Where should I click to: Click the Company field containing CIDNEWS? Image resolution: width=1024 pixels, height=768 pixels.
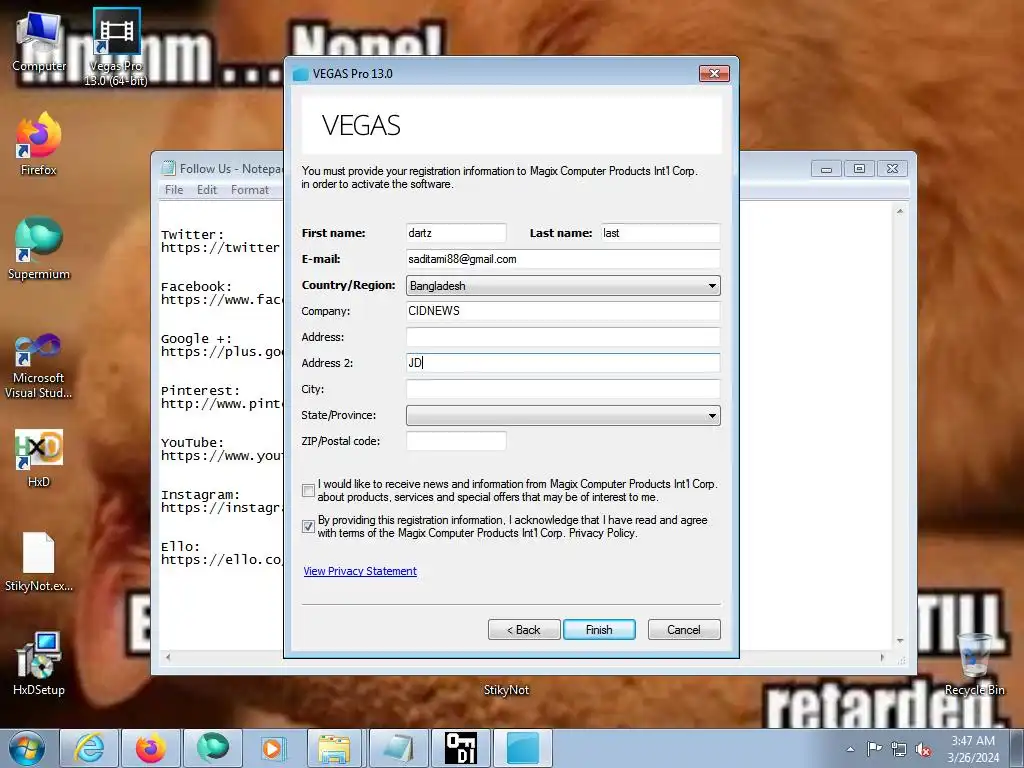[563, 311]
